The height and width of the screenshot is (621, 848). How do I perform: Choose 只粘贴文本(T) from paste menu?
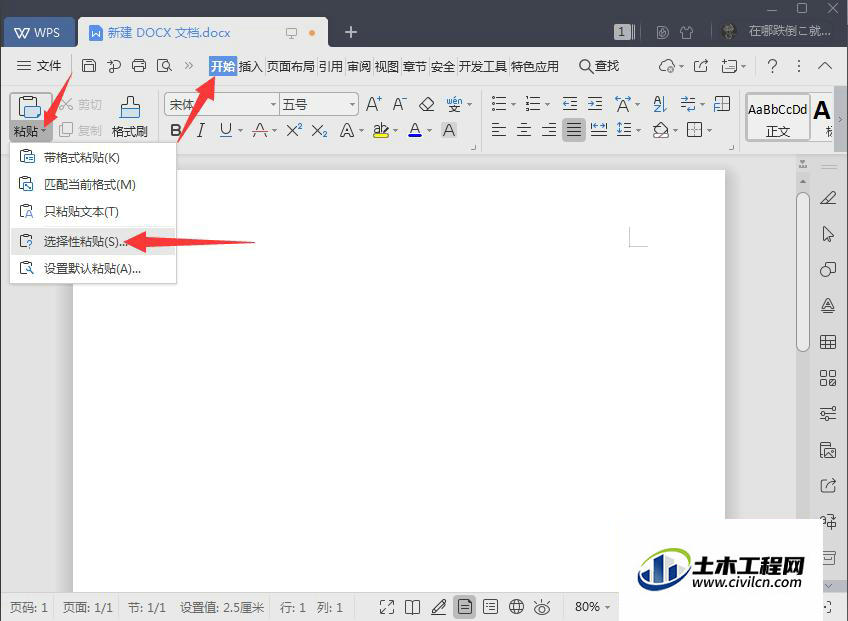click(x=93, y=212)
